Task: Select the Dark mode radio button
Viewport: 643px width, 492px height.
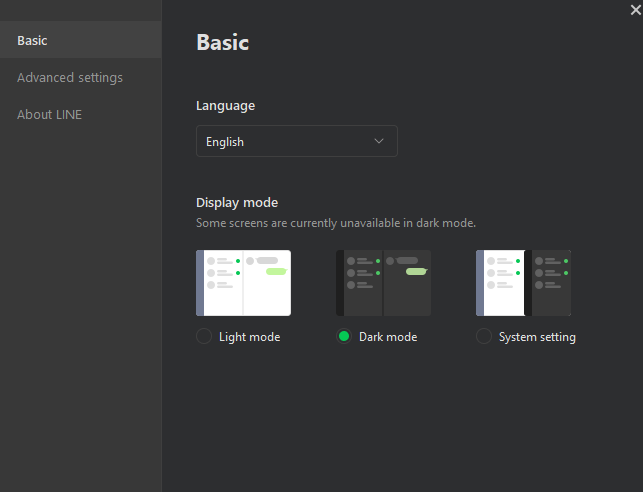Action: pos(344,336)
